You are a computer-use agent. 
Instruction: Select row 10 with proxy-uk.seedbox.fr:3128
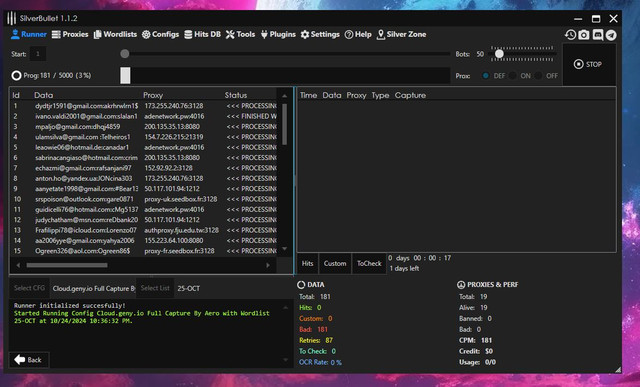[x=144, y=199]
